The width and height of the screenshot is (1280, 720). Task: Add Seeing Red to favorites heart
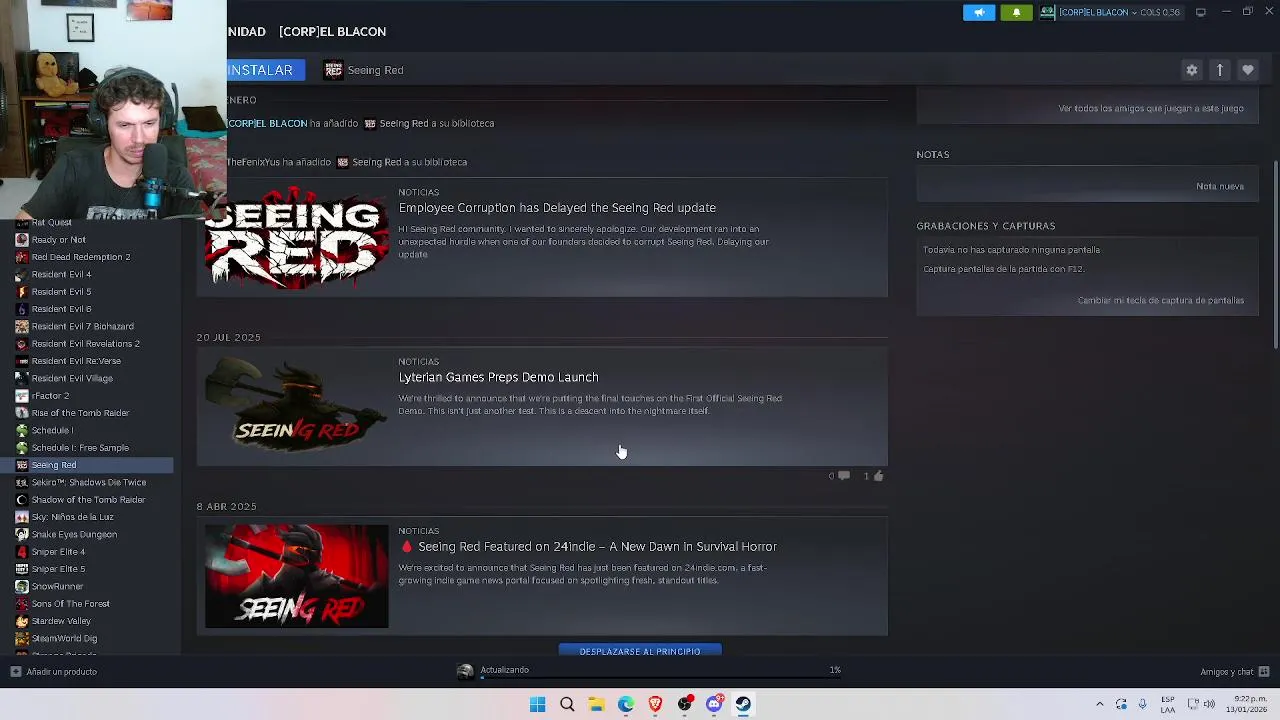pos(1248,70)
